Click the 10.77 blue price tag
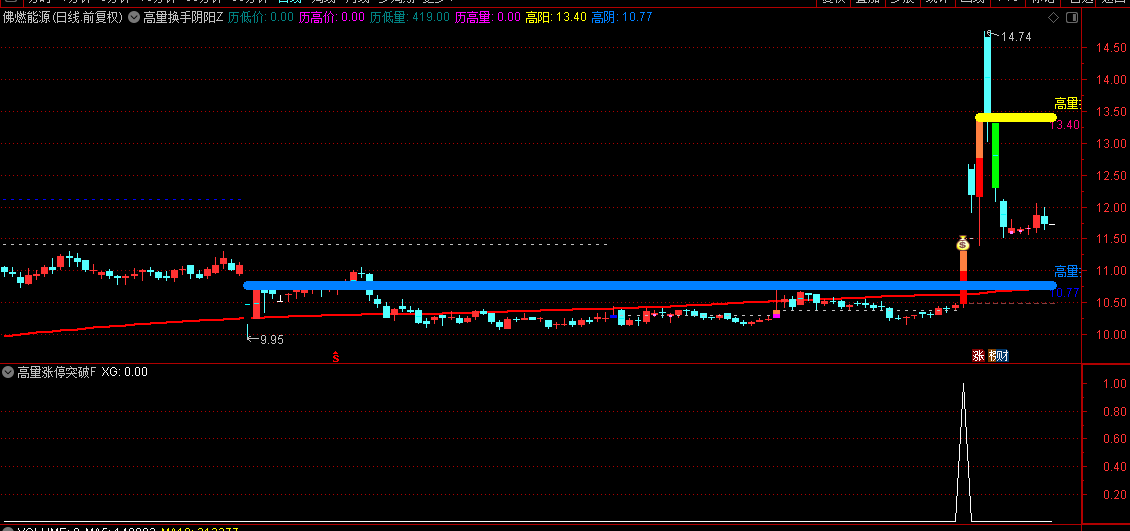This screenshot has width=1130, height=531. 1064,293
